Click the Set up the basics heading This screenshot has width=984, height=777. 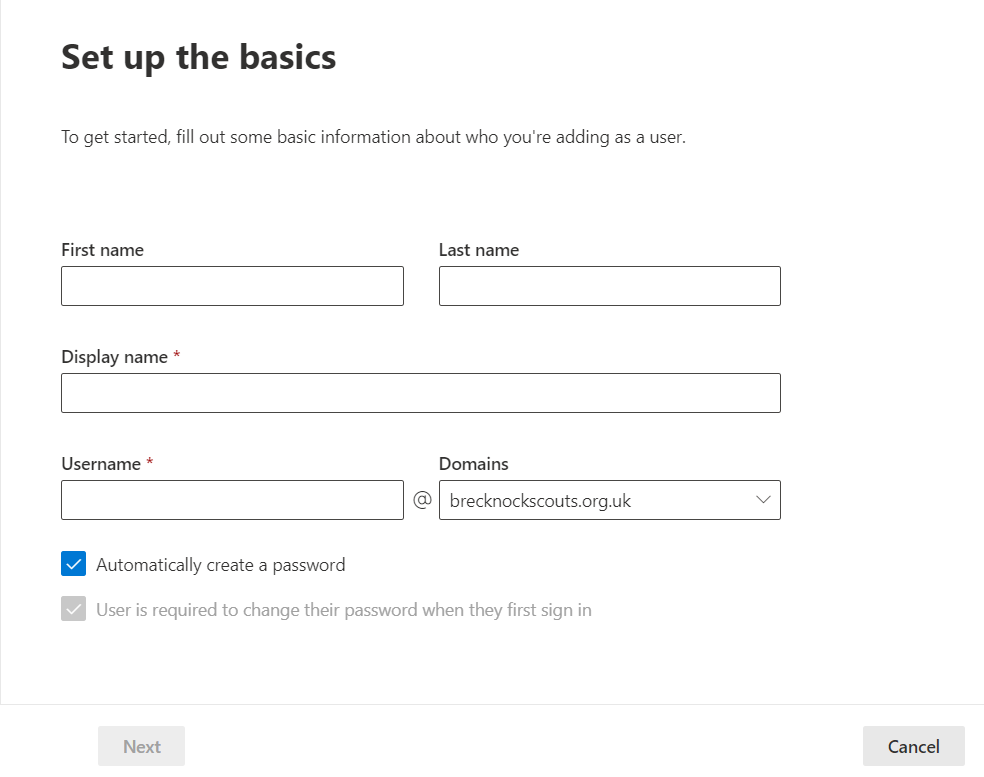pos(198,58)
